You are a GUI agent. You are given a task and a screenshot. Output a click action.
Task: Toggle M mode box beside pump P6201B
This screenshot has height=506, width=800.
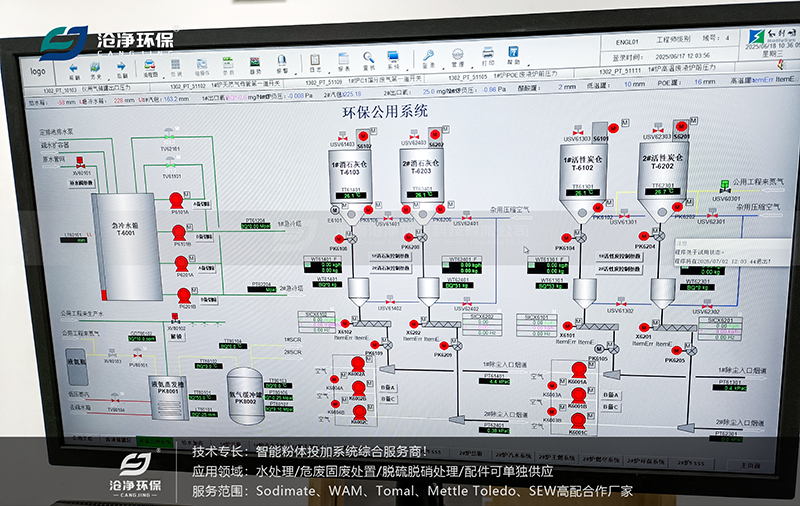195,289
